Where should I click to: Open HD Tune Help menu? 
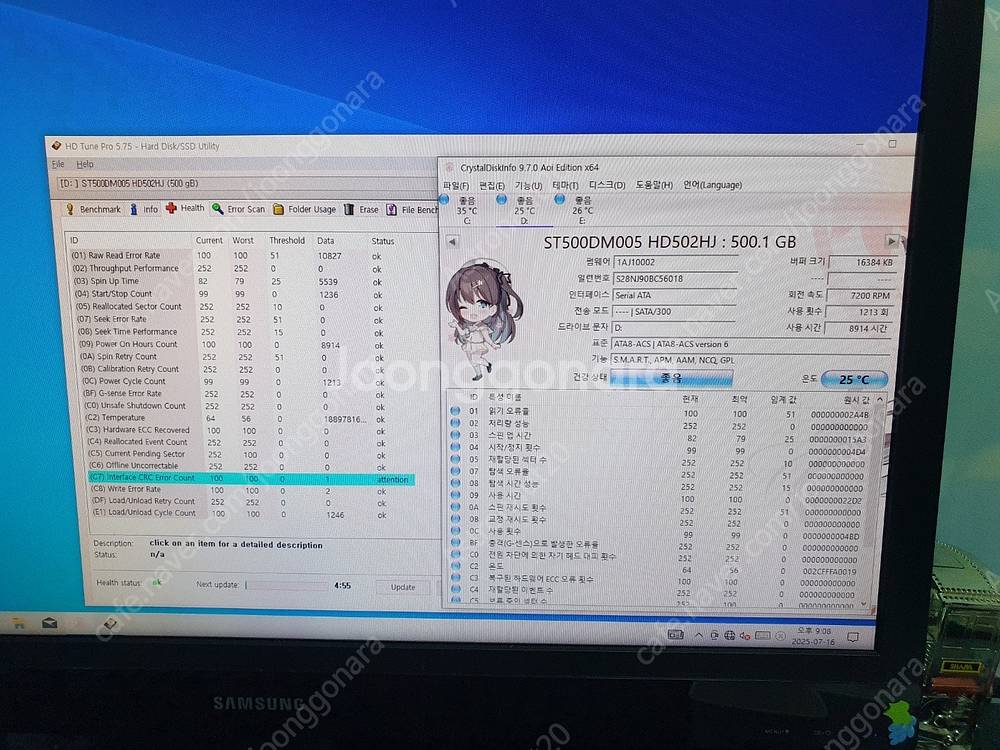coord(85,164)
